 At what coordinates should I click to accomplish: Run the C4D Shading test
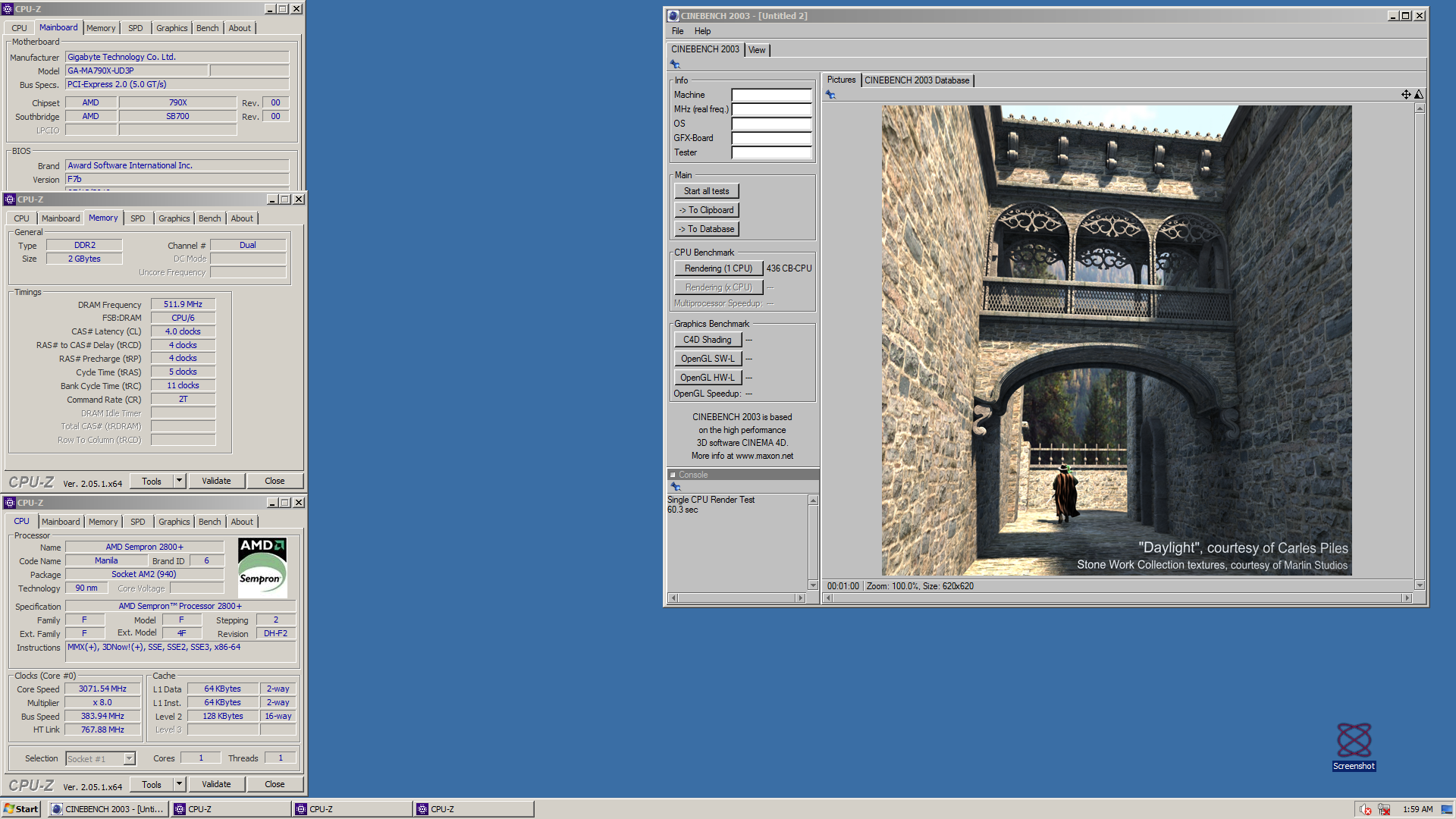[708, 340]
